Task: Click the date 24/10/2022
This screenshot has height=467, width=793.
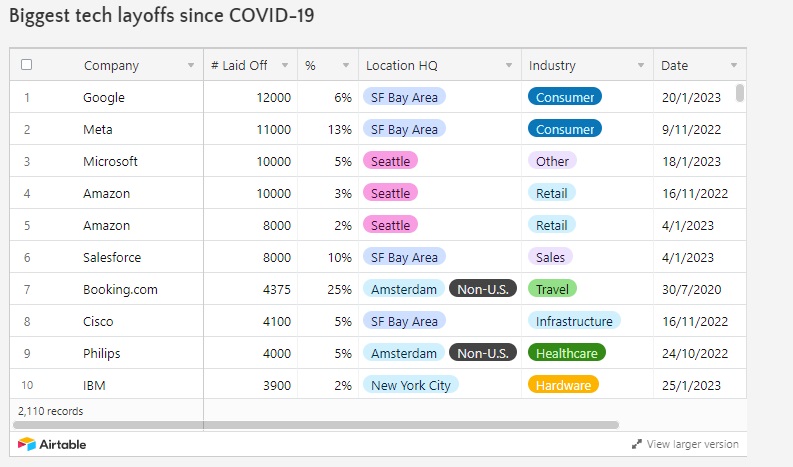Action: (x=695, y=353)
